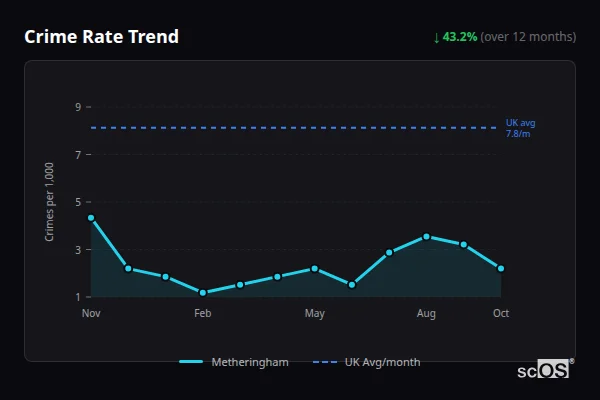Screen dimensions: 600x400
Task: Click the 'Nov' x-axis label
Action: tap(91, 313)
